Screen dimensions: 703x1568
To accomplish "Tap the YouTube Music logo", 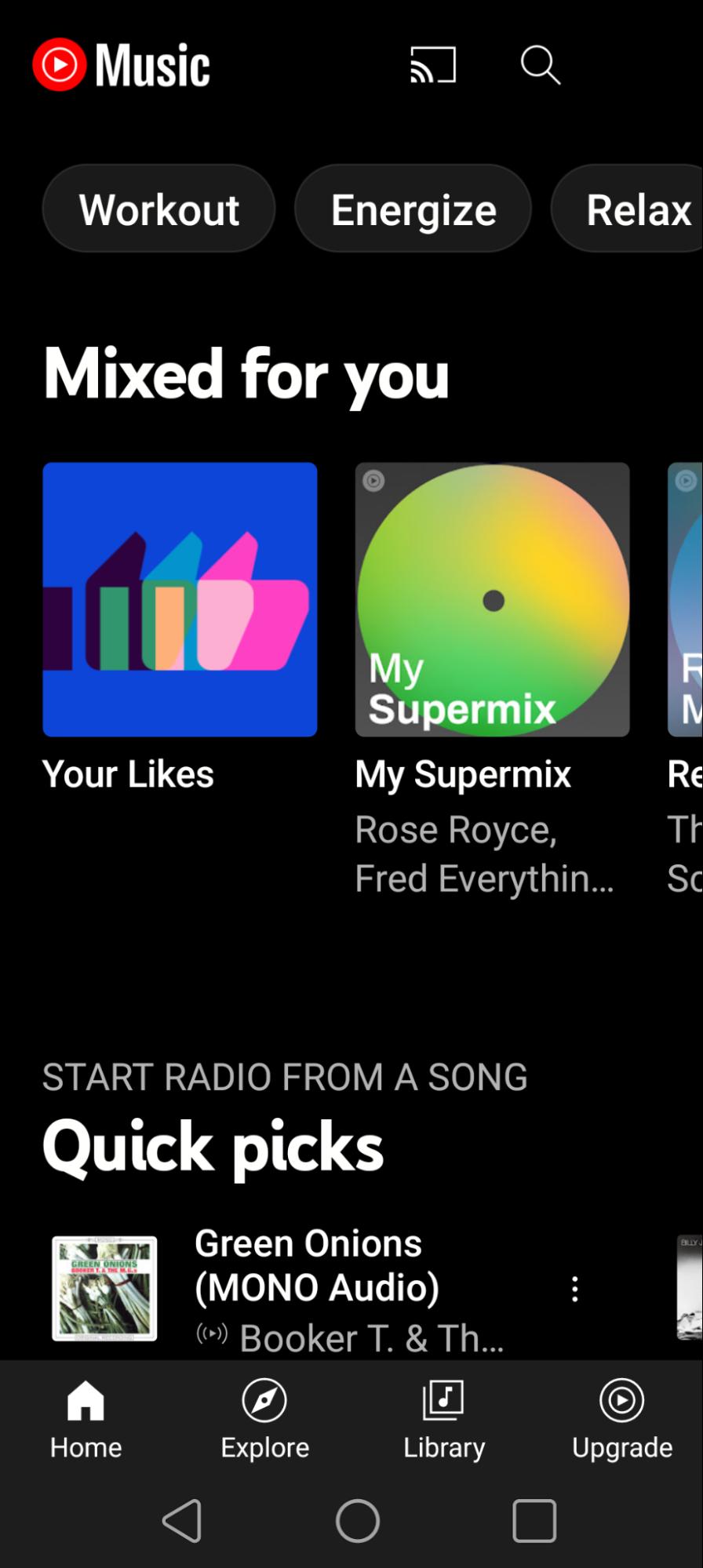I will pyautogui.click(x=122, y=65).
